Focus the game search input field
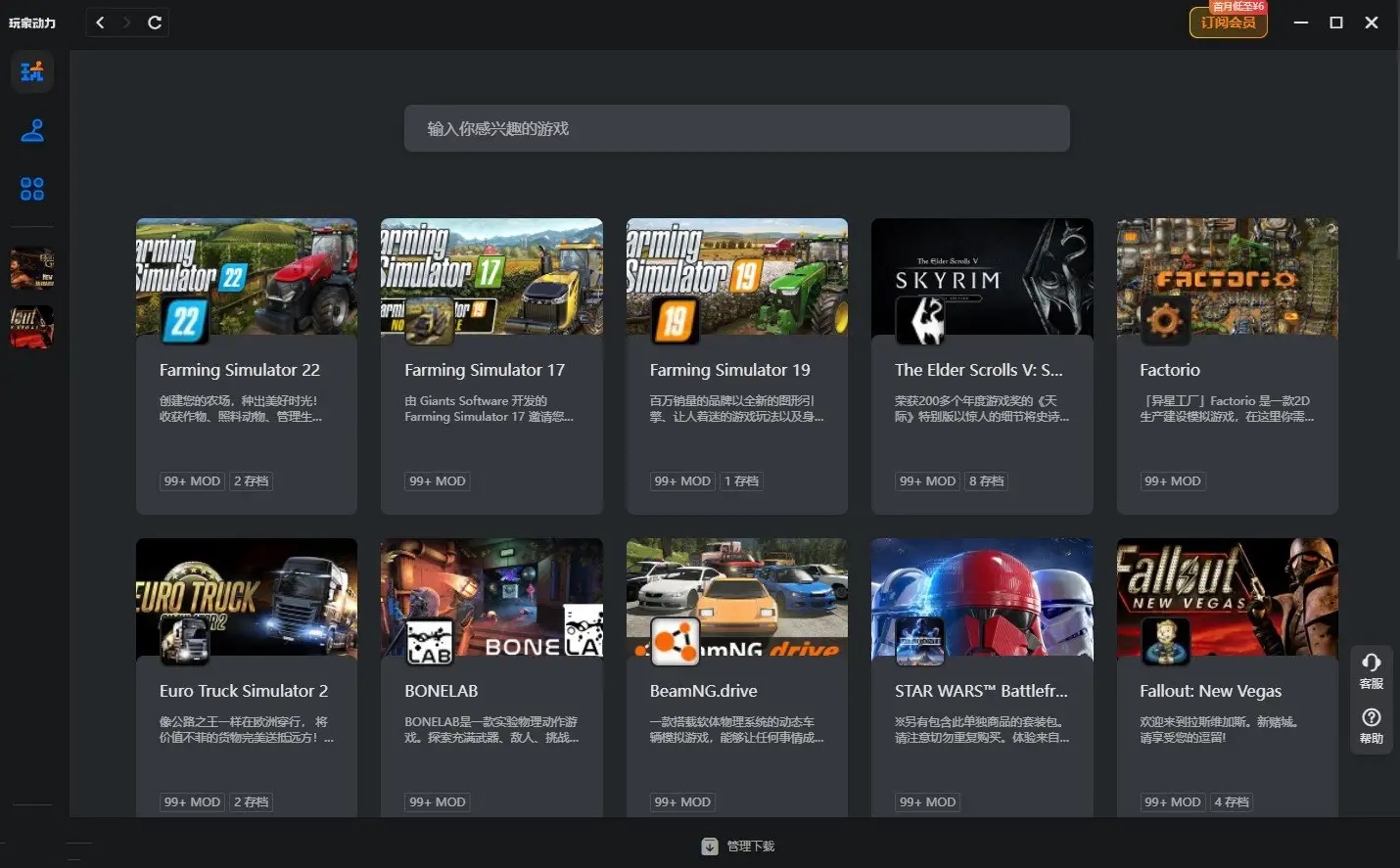The image size is (1400, 868). point(736,128)
